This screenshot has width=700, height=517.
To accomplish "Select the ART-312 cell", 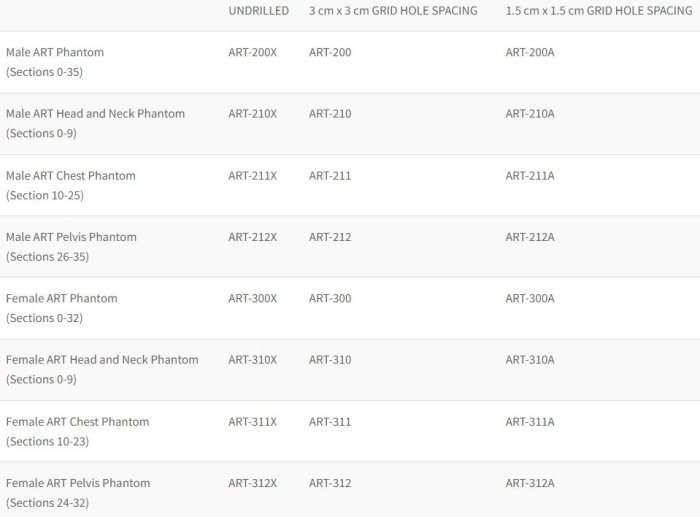I will coord(330,483).
